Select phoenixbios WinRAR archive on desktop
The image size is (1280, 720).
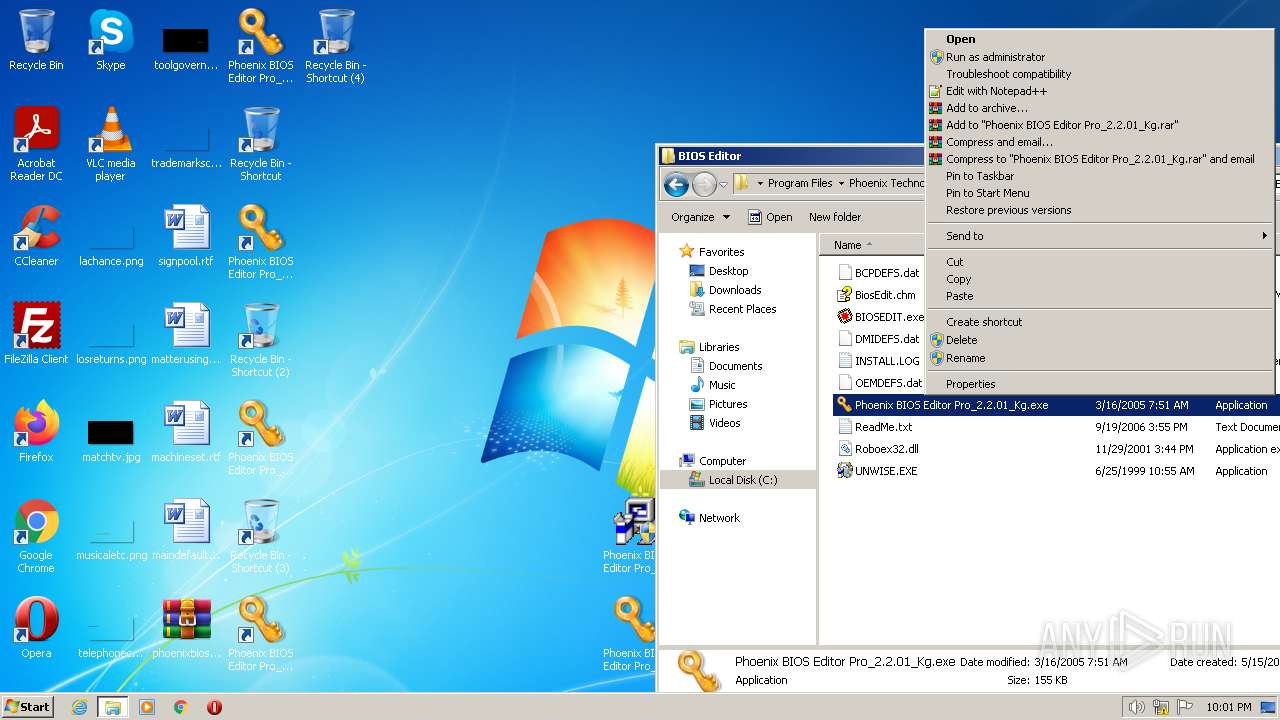(x=186, y=628)
